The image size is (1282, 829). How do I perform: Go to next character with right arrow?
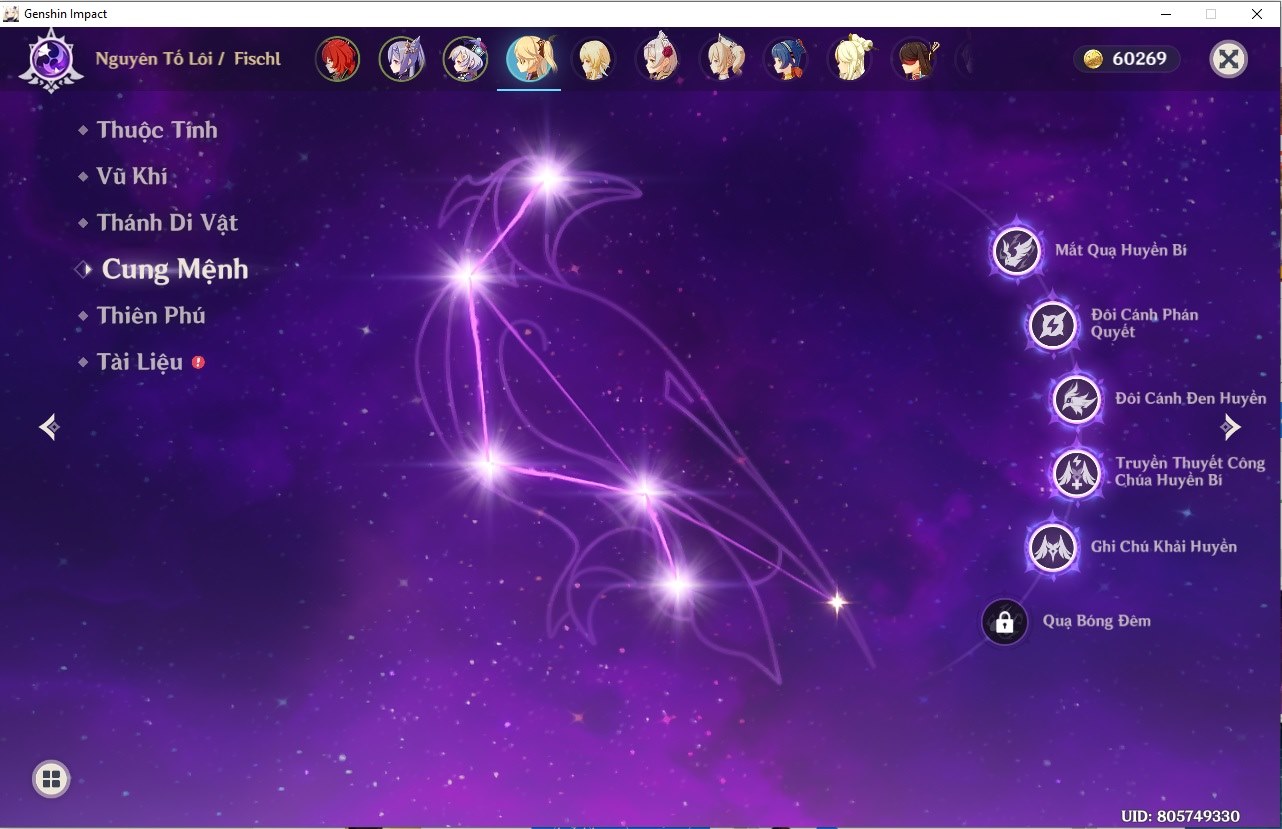click(x=1230, y=427)
